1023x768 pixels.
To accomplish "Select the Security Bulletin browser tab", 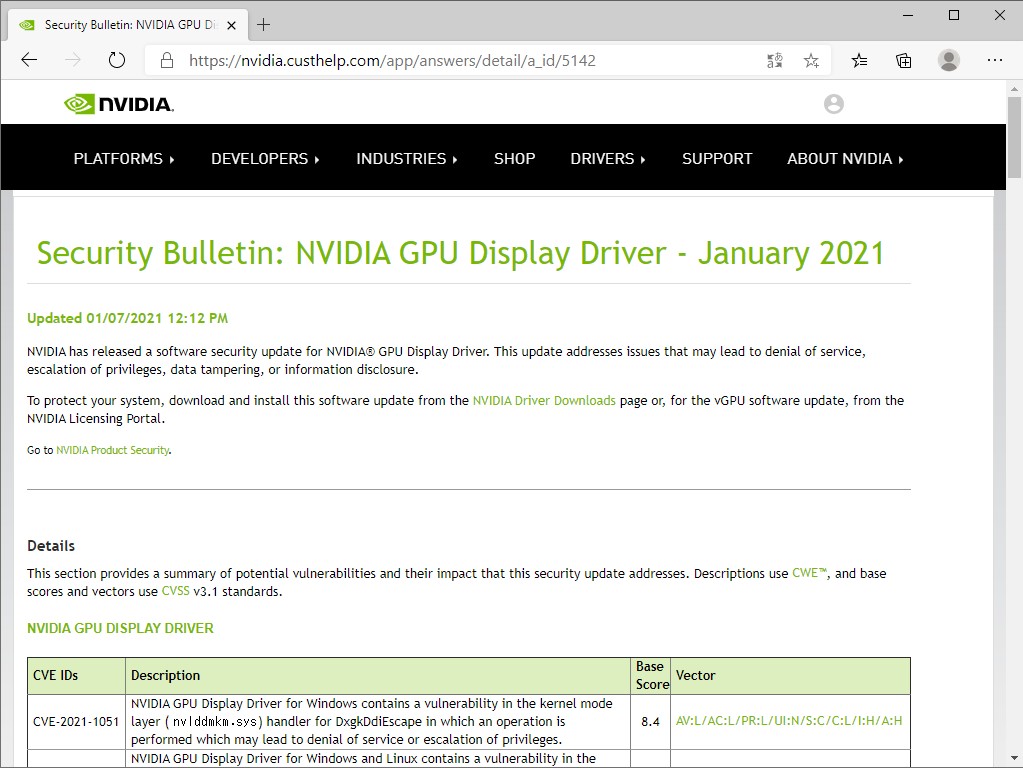I will [x=127, y=25].
